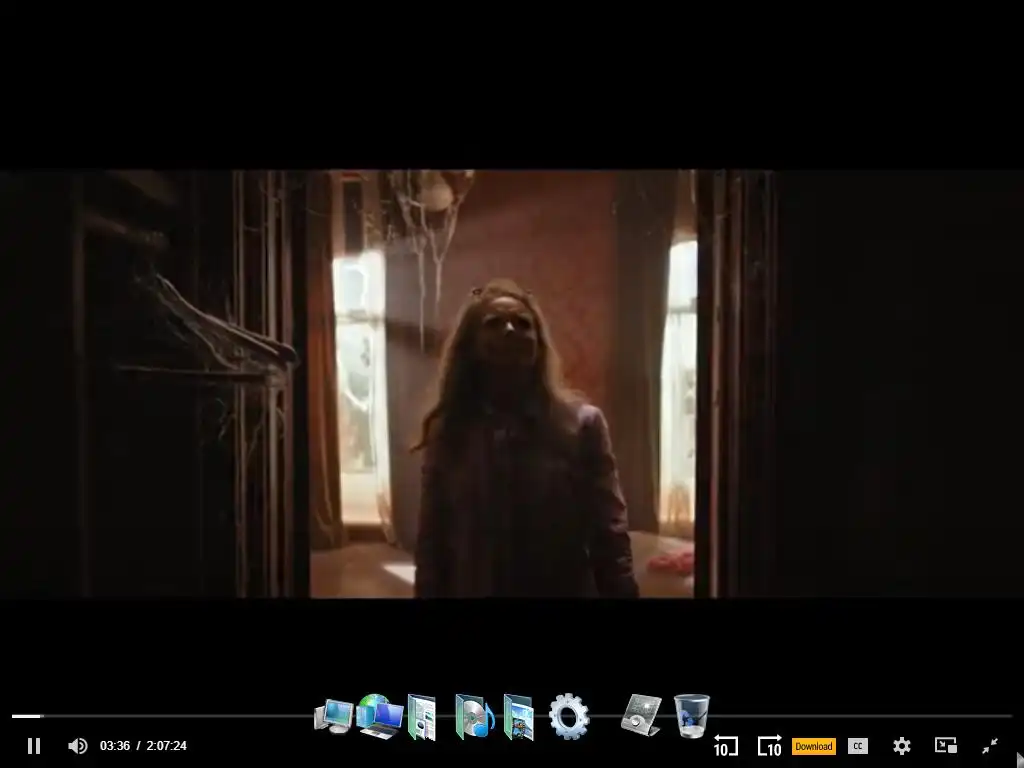The width and height of the screenshot is (1024, 768).
Task: Open the Computer dock icon
Action: 334,717
